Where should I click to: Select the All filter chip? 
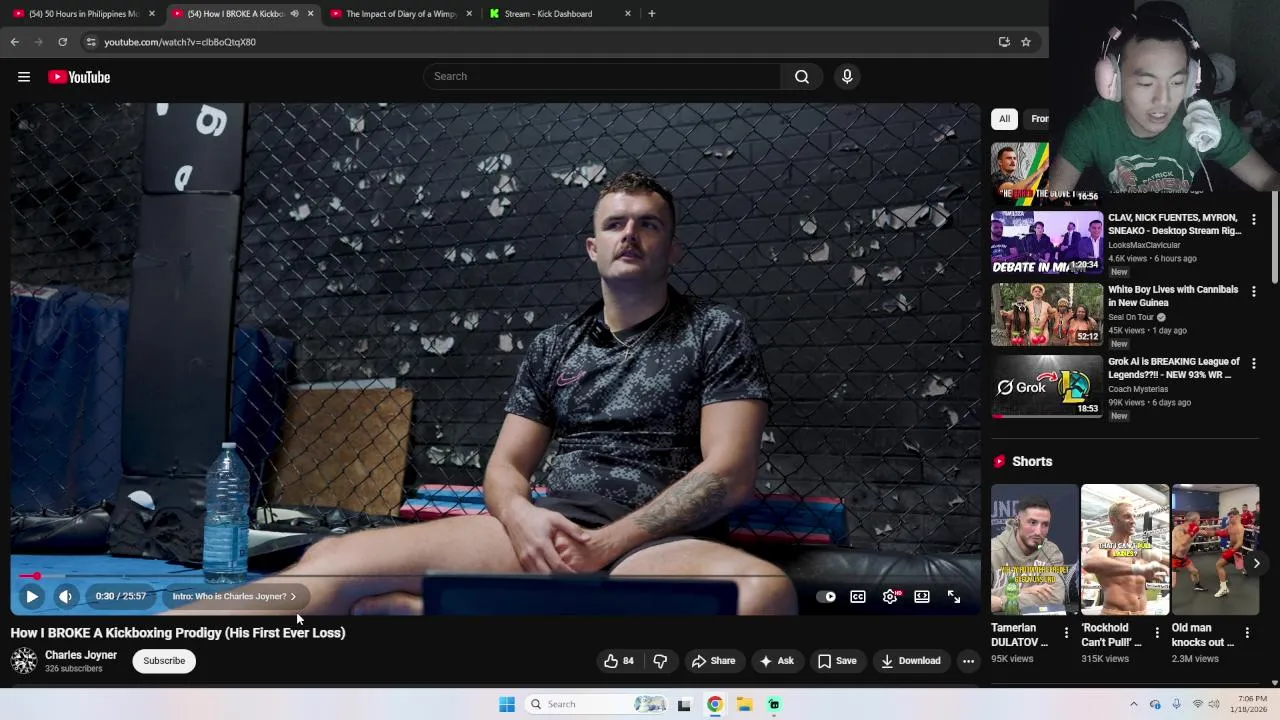coord(1004,119)
